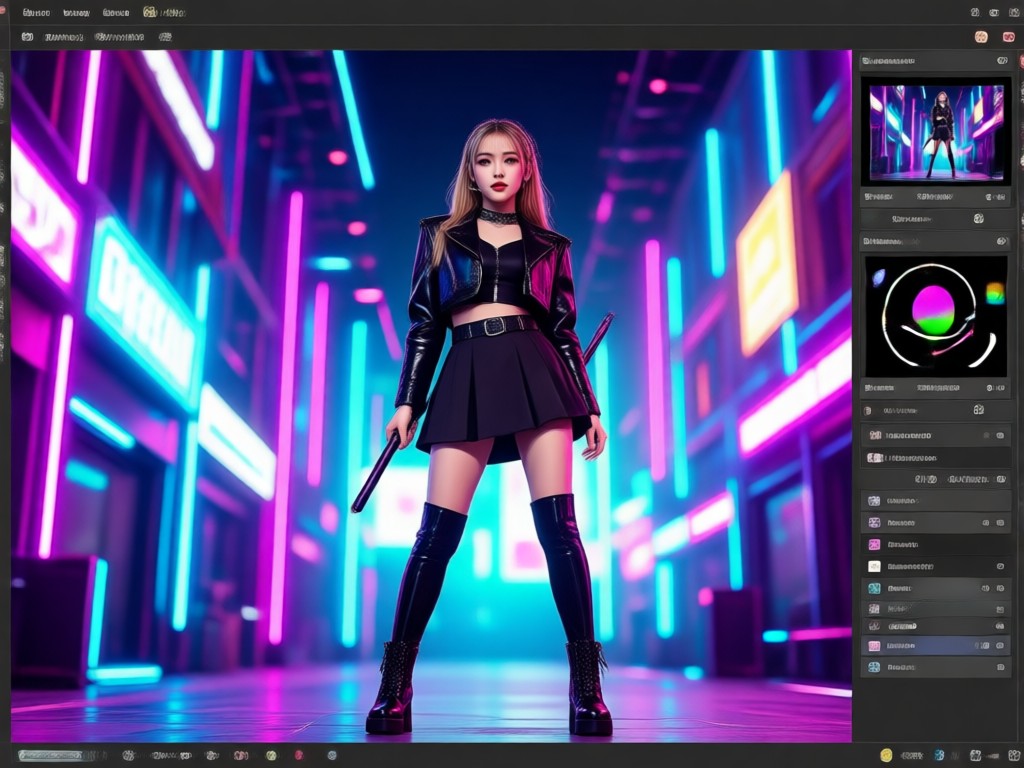This screenshot has width=1024, height=768.
Task: Collapse the navigator panel using its header icon
Action: pyautogui.click(x=1002, y=61)
